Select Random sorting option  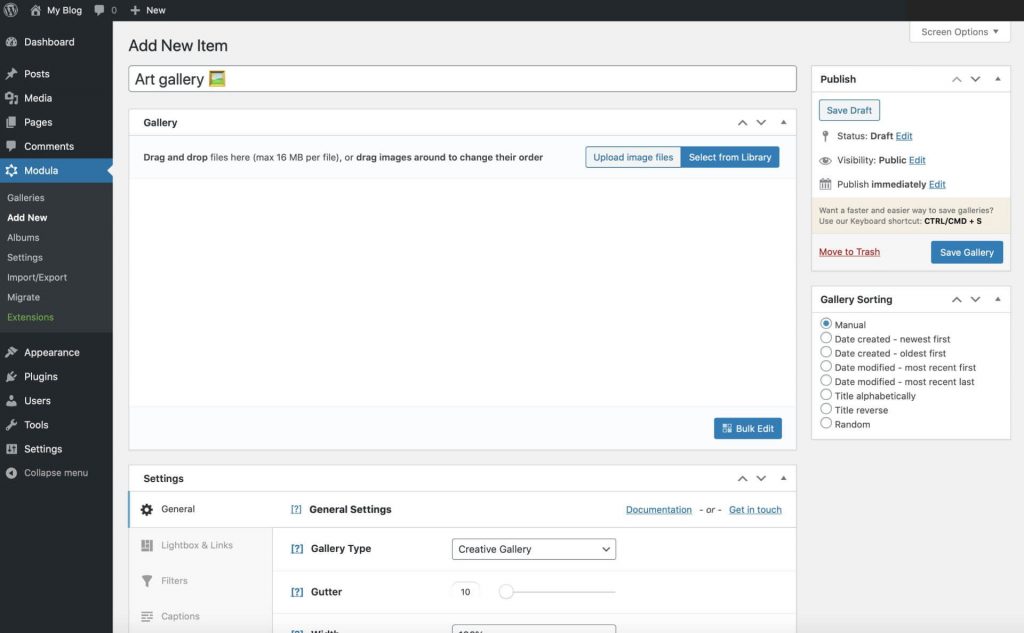coord(826,423)
